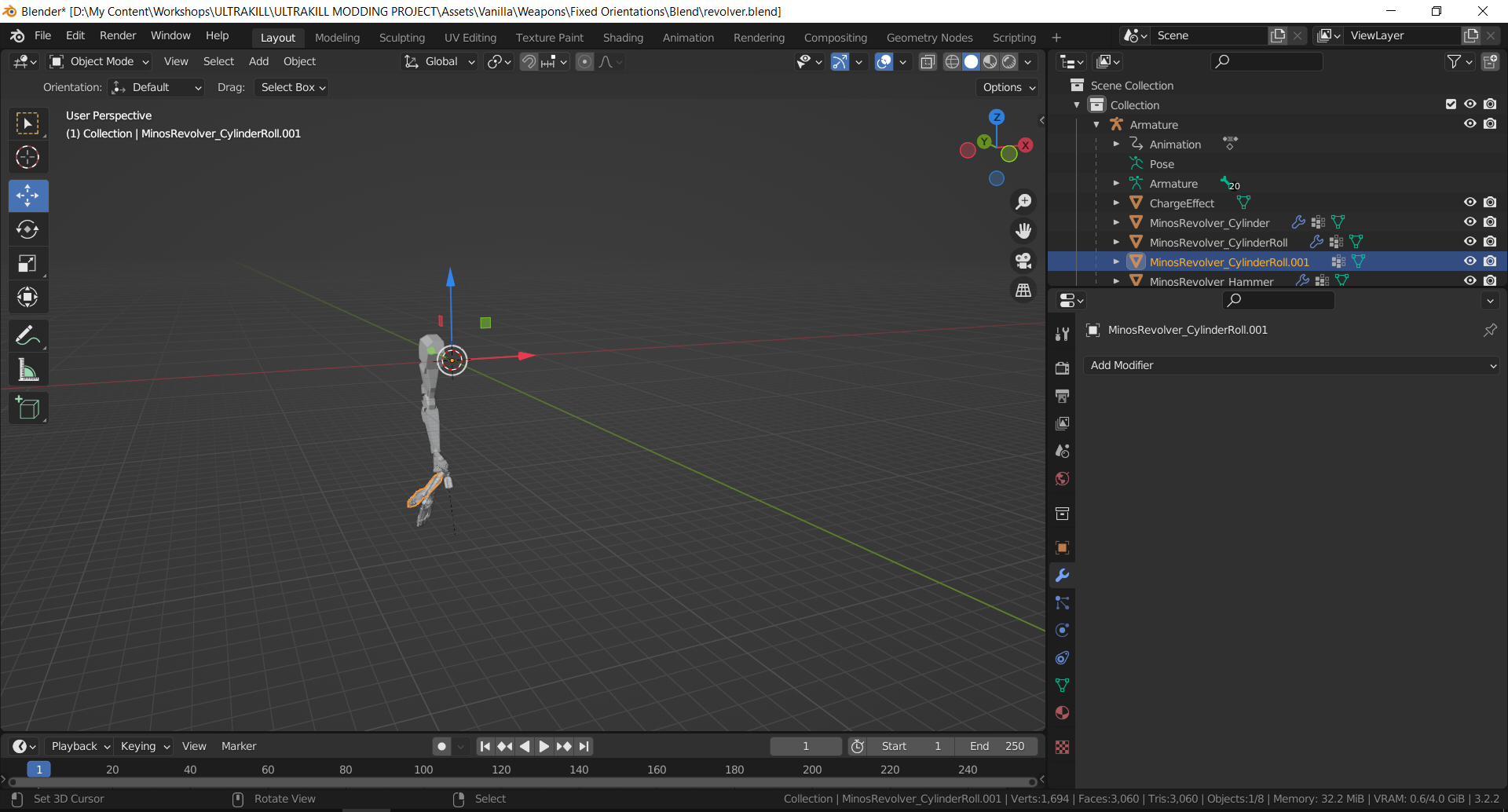Open the Render menu
This screenshot has width=1508, height=812.
[x=118, y=36]
